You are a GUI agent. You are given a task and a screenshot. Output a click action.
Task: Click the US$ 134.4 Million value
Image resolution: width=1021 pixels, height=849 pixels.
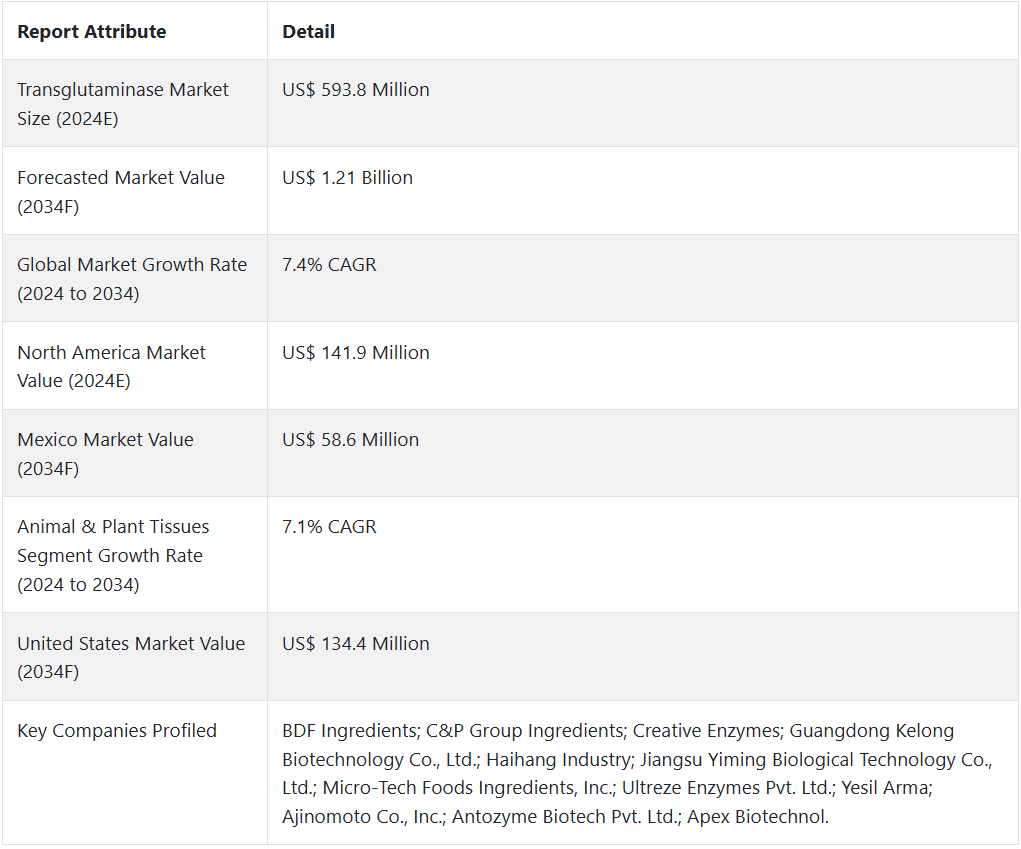(x=356, y=644)
